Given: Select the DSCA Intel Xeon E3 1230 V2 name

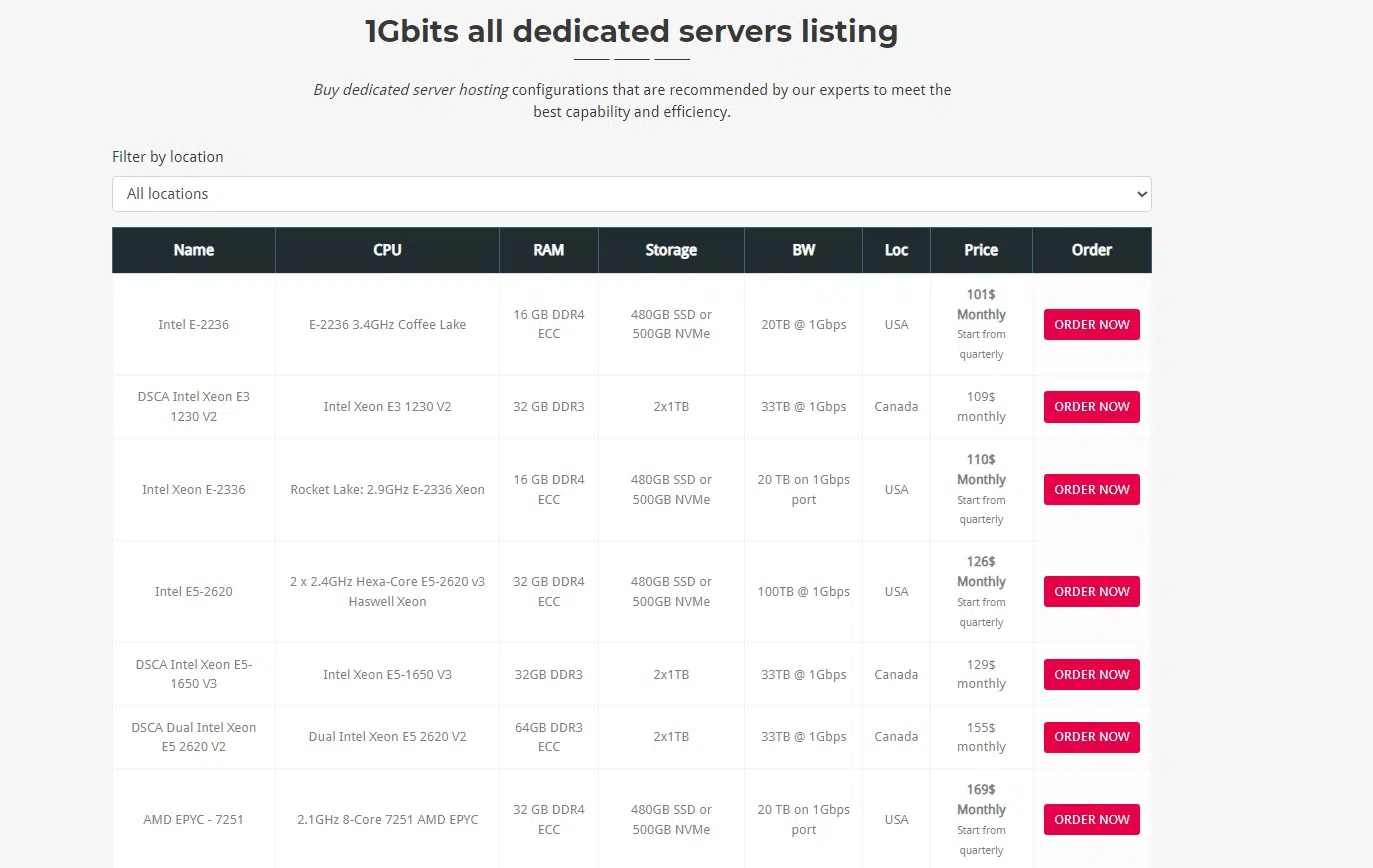Looking at the screenshot, I should 194,407.
